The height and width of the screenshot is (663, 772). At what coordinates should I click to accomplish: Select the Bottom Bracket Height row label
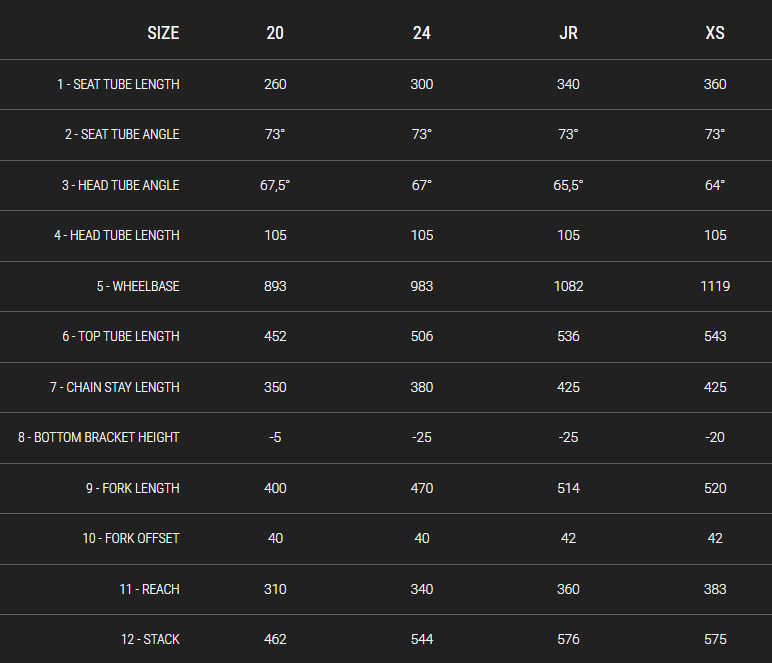(99, 437)
